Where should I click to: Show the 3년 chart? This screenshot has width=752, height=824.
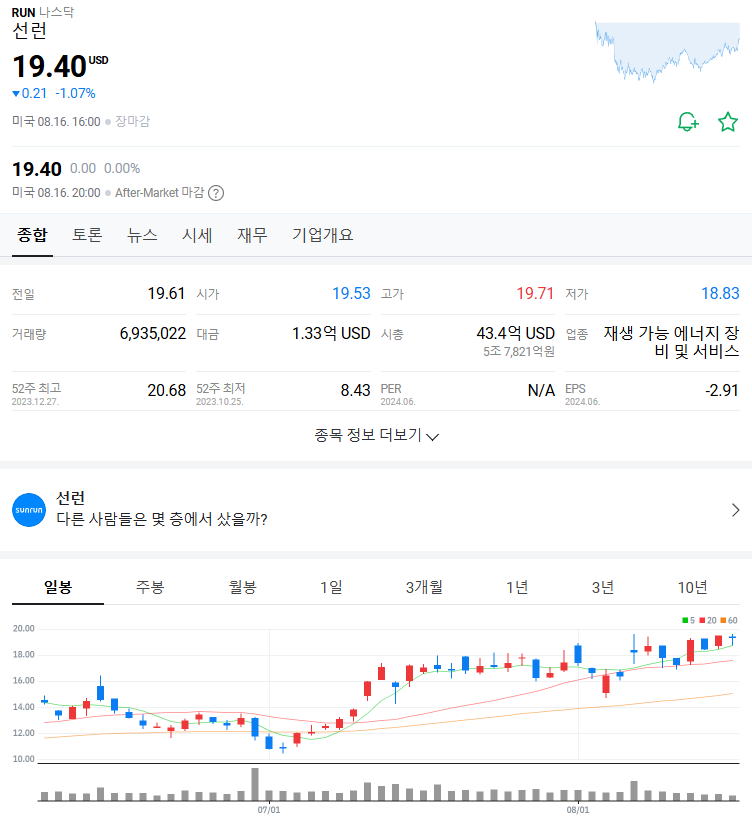tap(603, 587)
